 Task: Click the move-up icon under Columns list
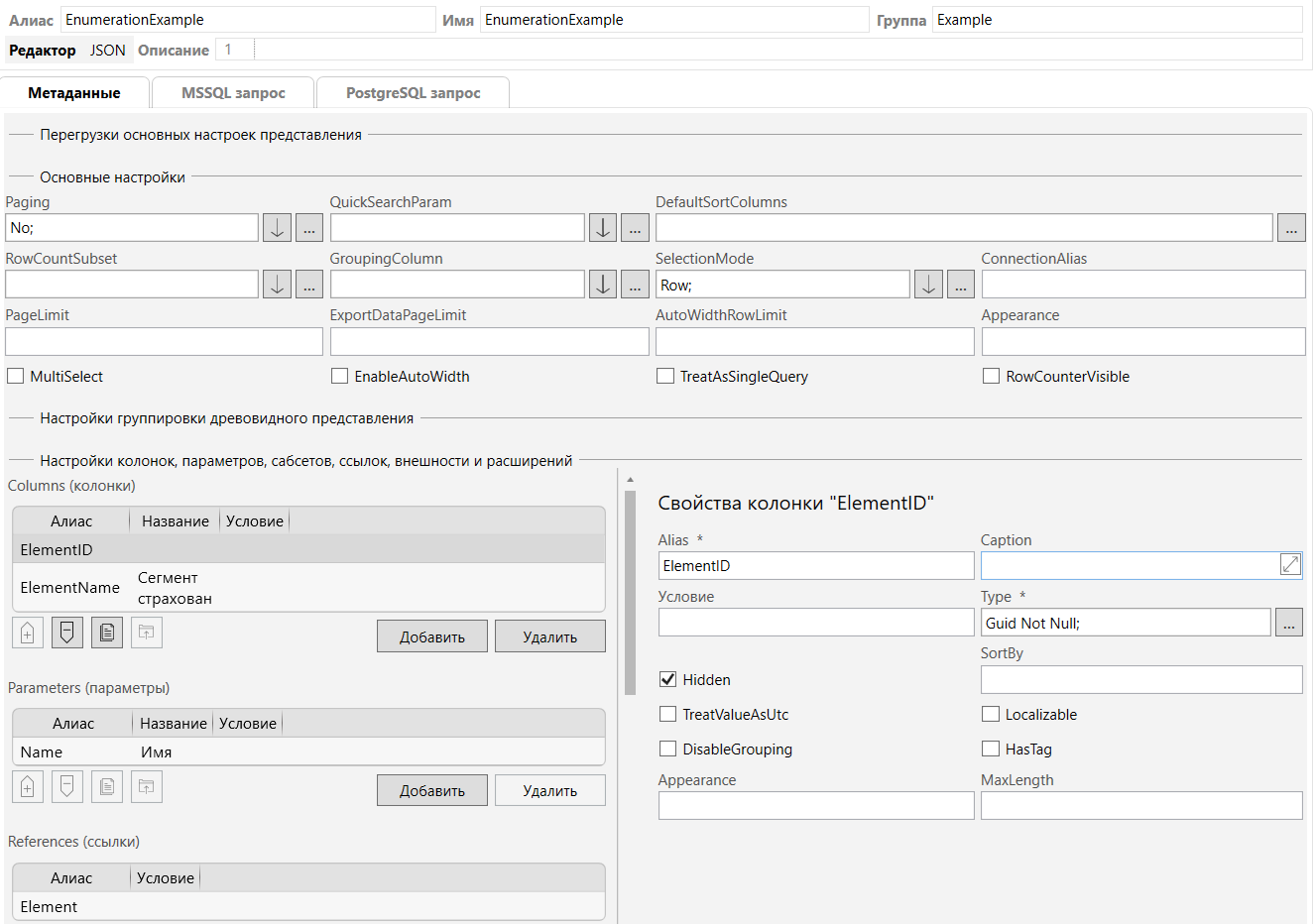pos(28,633)
